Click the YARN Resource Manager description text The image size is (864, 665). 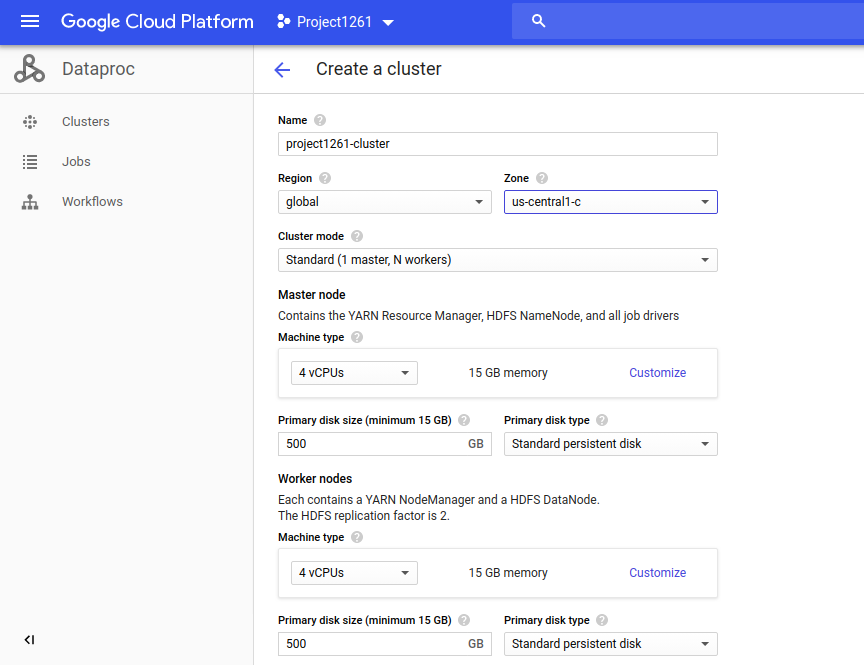click(478, 316)
